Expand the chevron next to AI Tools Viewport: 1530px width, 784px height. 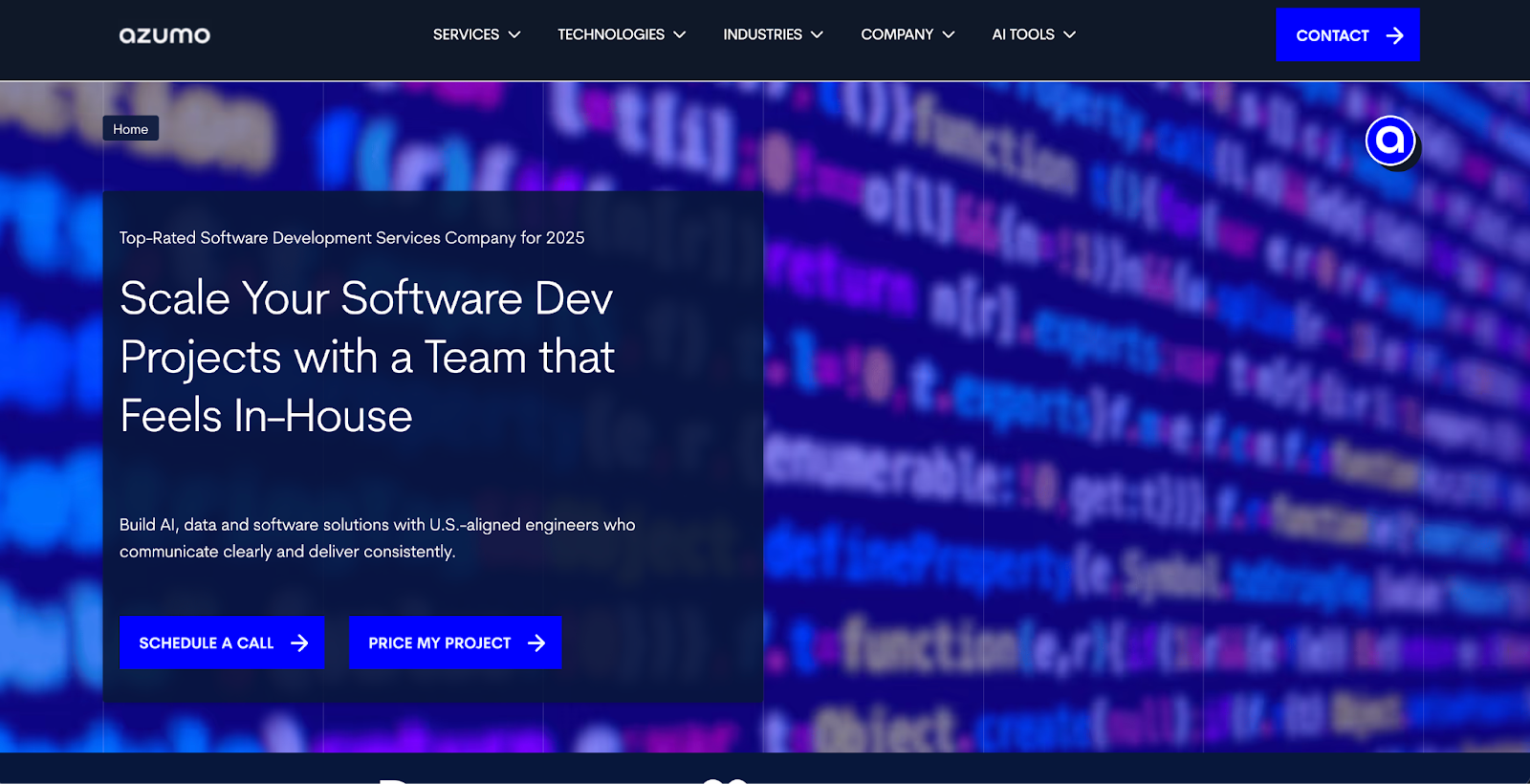point(1070,34)
